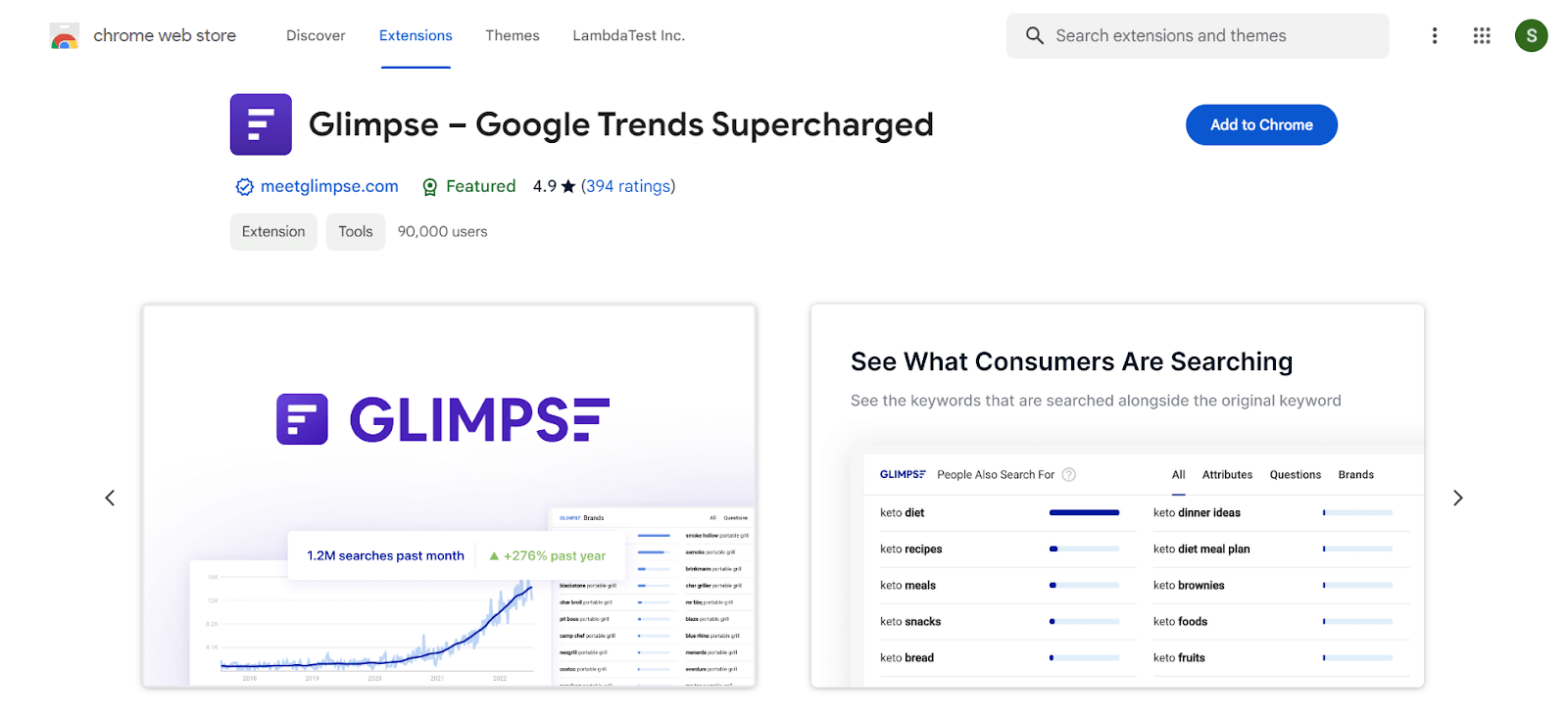Open the Google apps grid
The height and width of the screenshot is (717, 1568).
(x=1481, y=35)
